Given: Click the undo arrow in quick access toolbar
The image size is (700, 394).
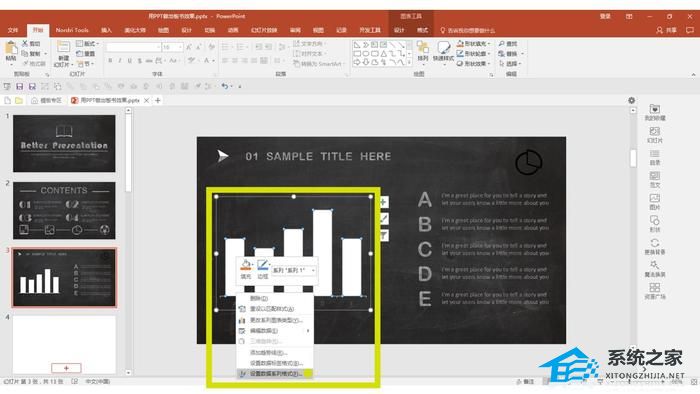Looking at the screenshot, I should pyautogui.click(x=225, y=86).
